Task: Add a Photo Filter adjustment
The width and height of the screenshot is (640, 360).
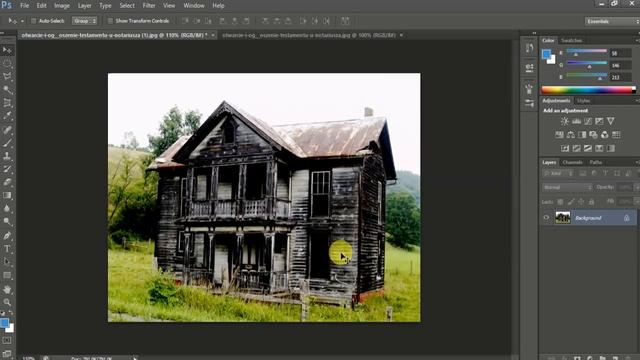Action: tap(593, 135)
